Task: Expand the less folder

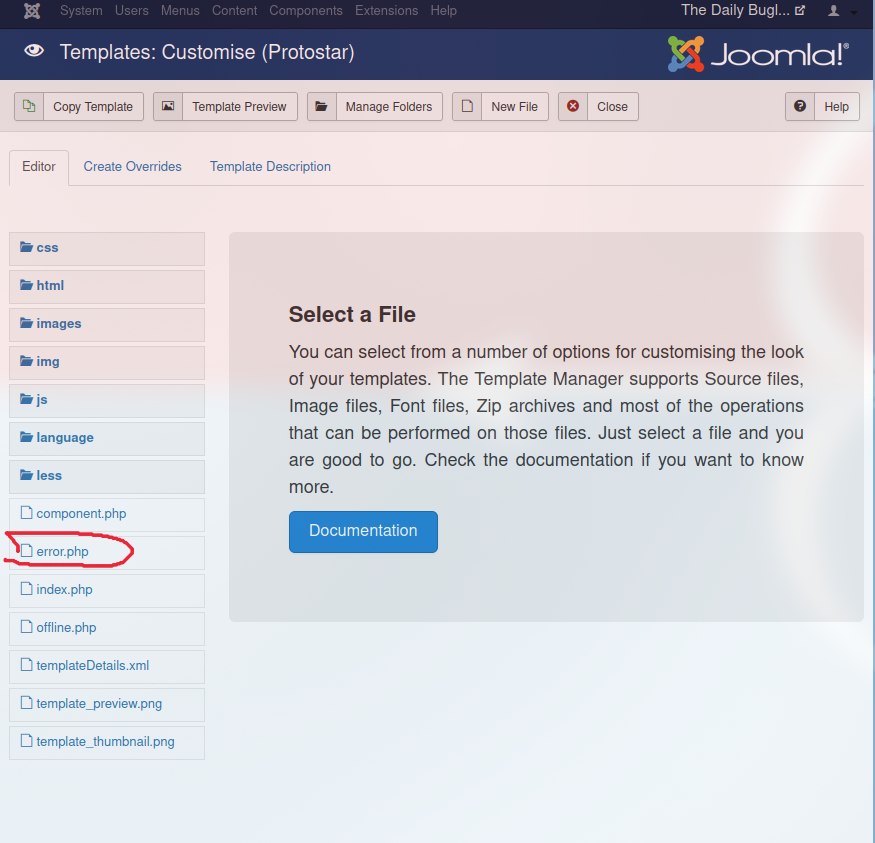Action: (x=107, y=476)
